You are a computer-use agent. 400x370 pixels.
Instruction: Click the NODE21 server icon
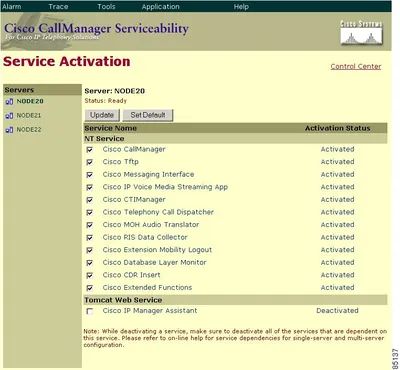[9, 116]
